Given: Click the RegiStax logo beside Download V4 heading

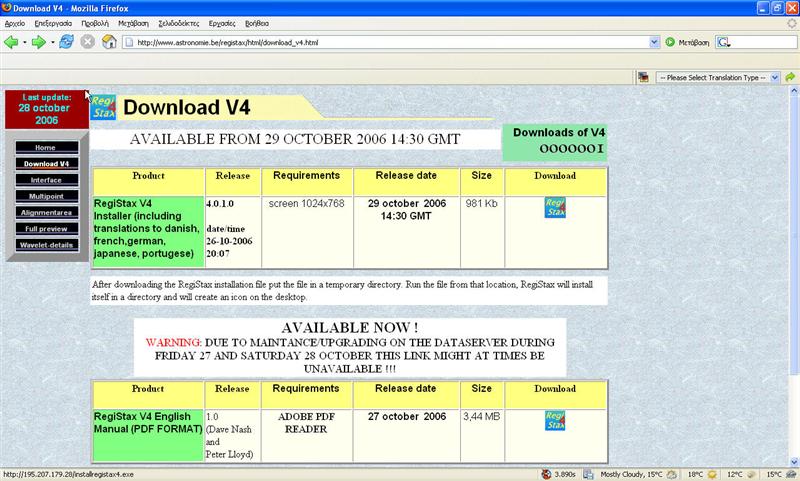Looking at the screenshot, I should (x=103, y=107).
